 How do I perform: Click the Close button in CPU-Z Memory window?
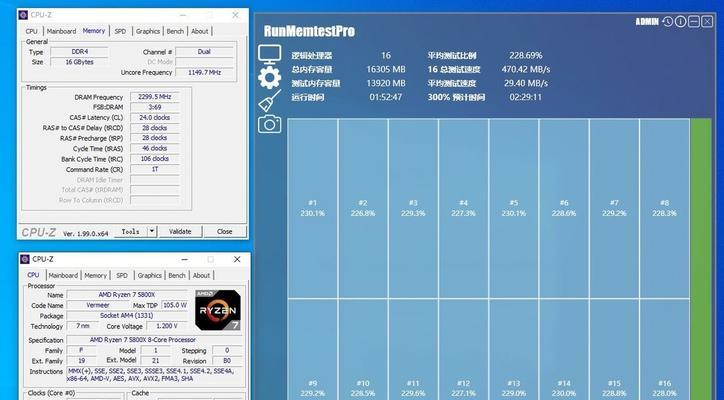coord(225,231)
